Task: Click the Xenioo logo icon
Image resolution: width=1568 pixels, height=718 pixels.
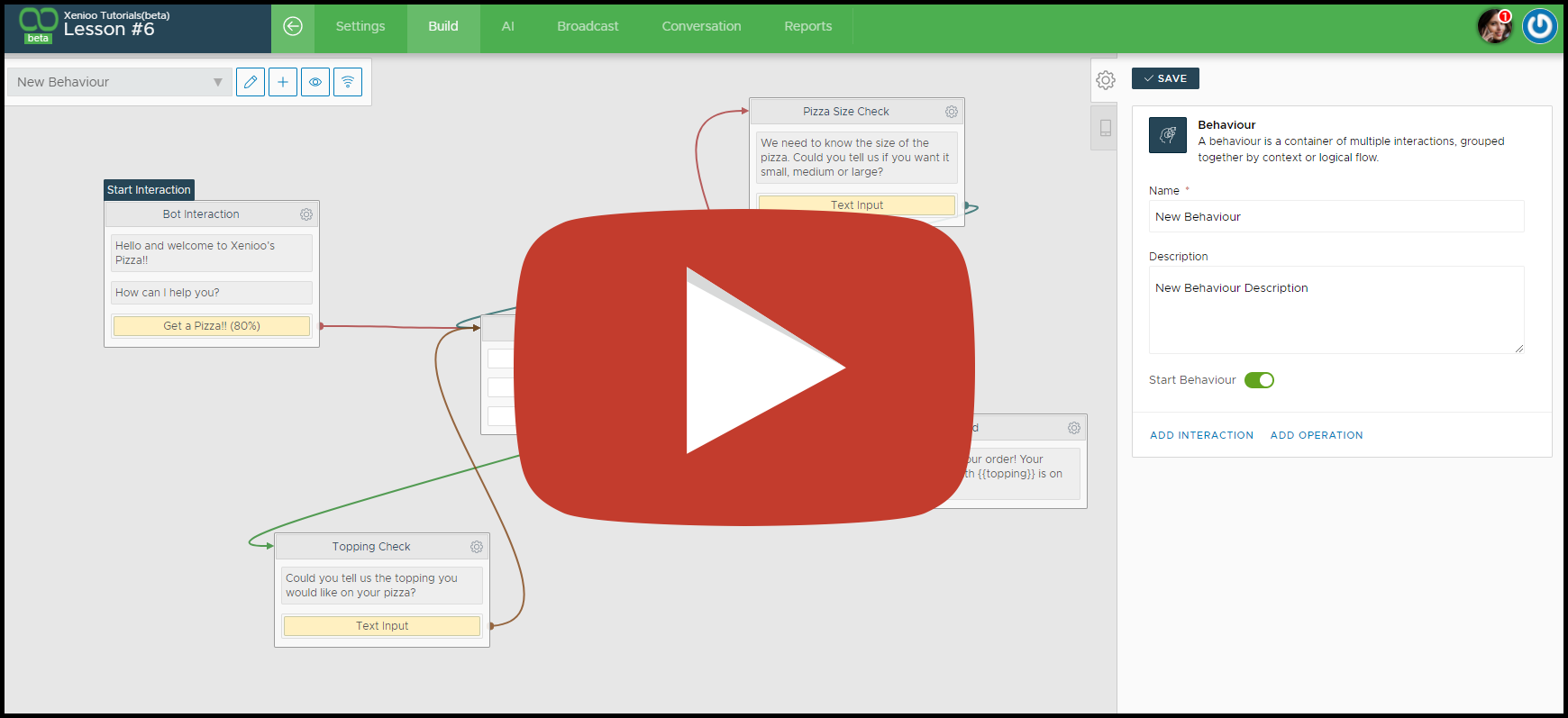Action: tap(38, 24)
